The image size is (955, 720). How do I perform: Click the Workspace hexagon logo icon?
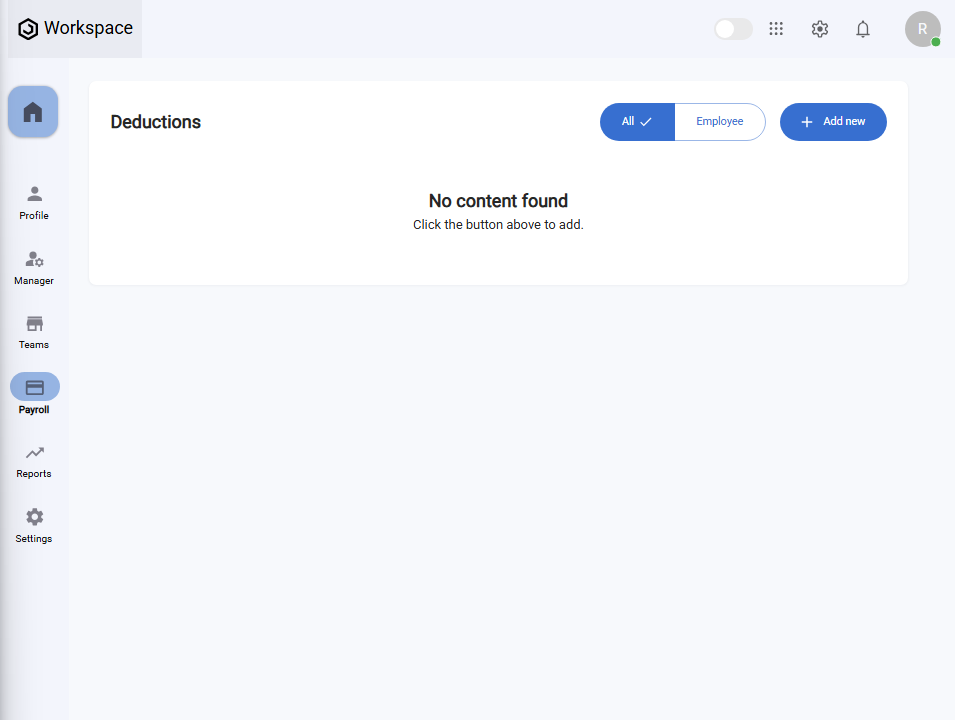[28, 29]
